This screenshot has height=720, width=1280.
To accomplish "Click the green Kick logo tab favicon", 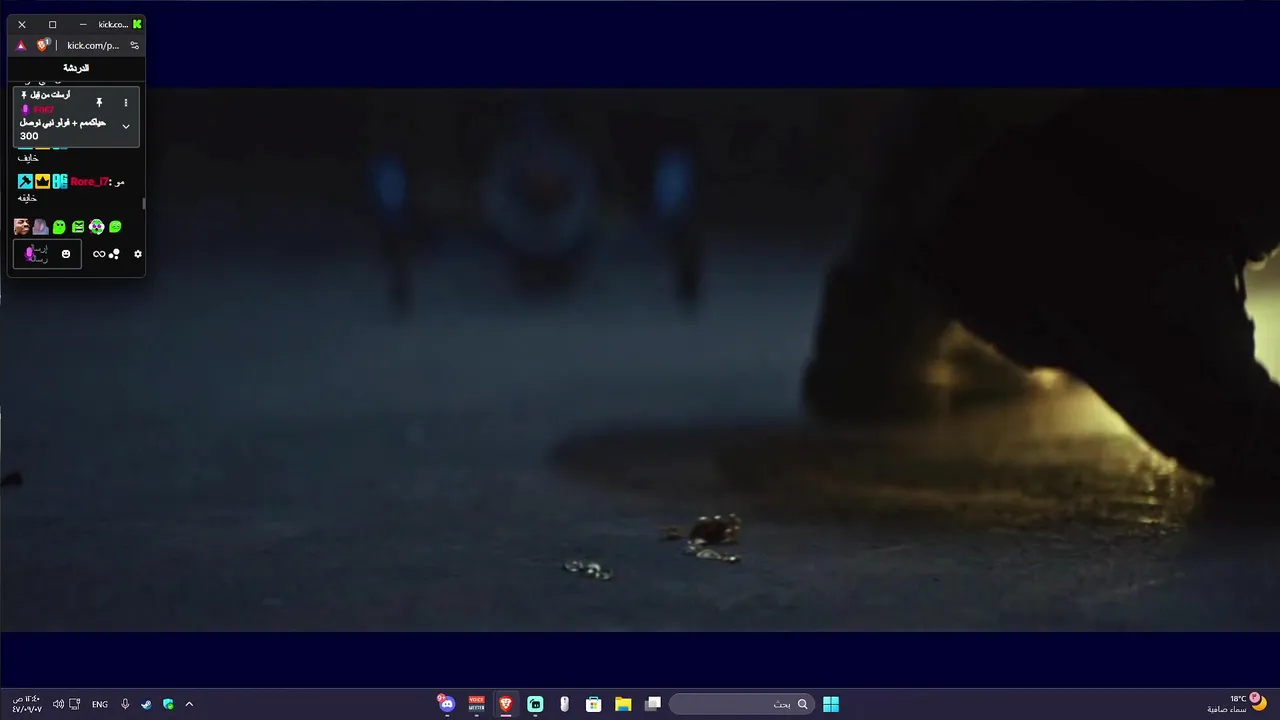I will [137, 24].
